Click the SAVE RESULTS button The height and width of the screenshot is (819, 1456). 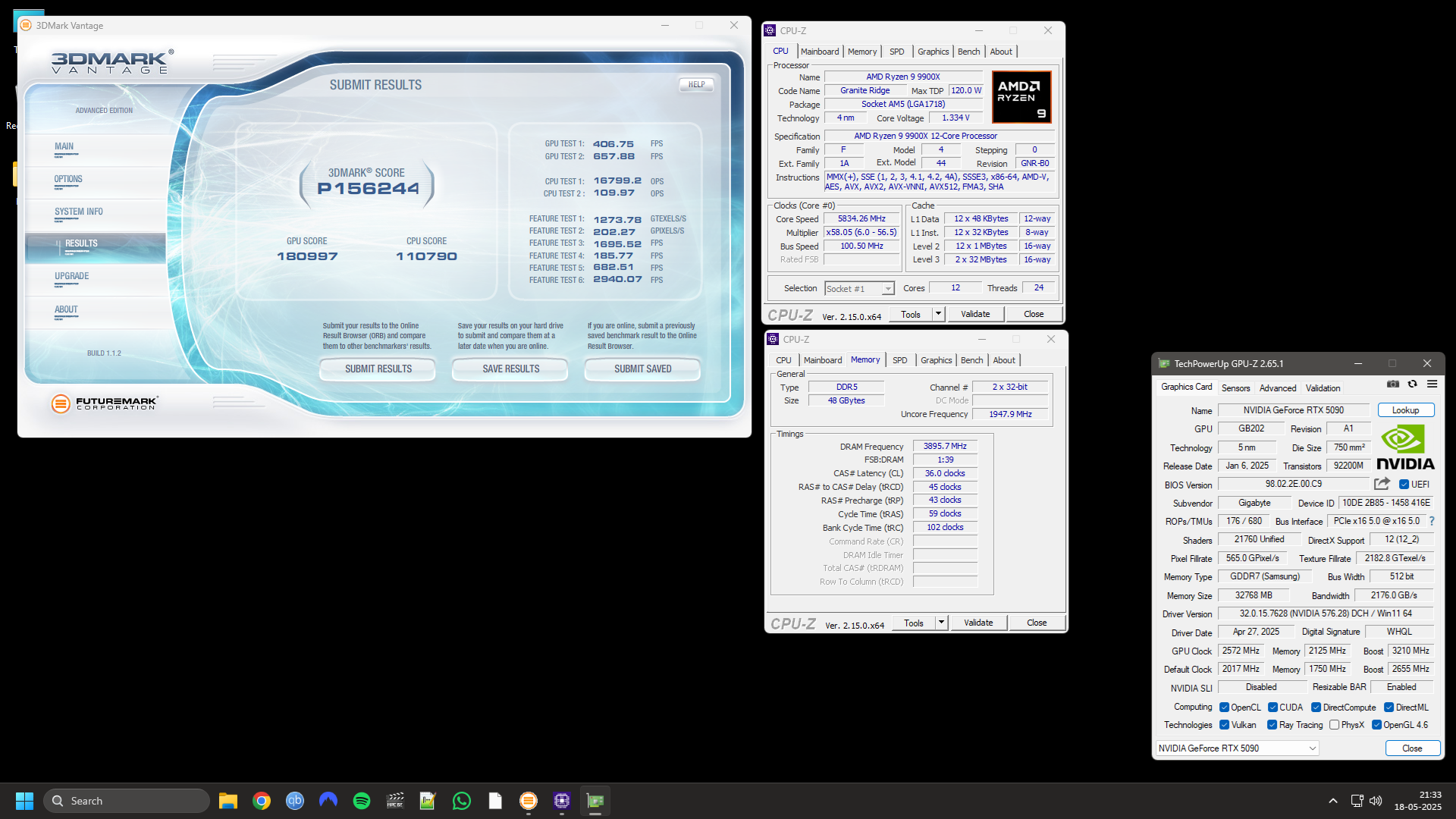coord(510,369)
